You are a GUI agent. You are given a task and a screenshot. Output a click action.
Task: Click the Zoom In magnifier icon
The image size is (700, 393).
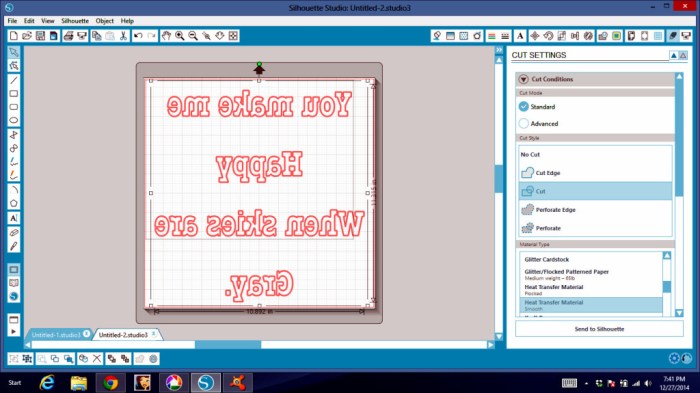179,36
